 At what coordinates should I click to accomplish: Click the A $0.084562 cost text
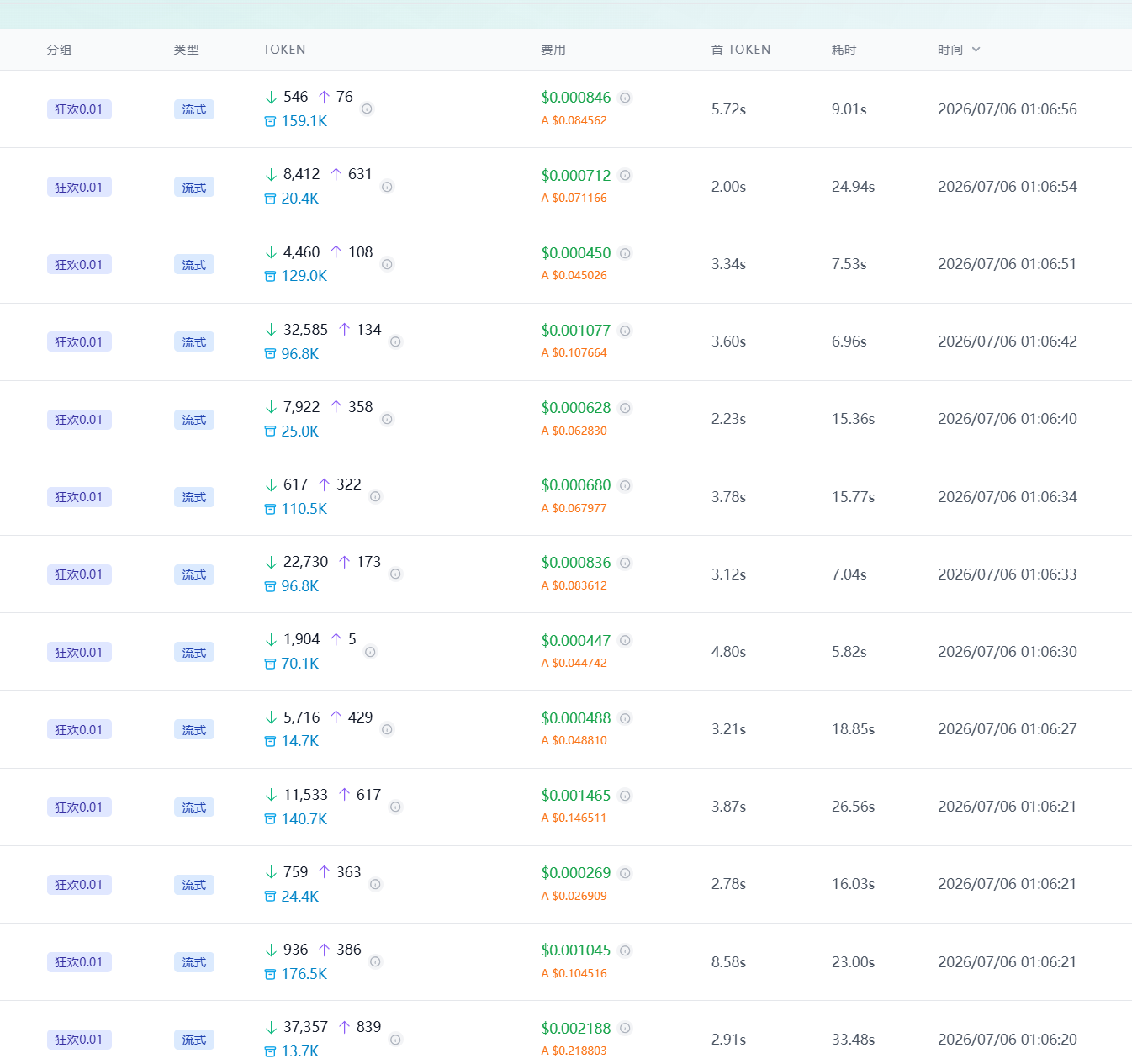point(574,120)
